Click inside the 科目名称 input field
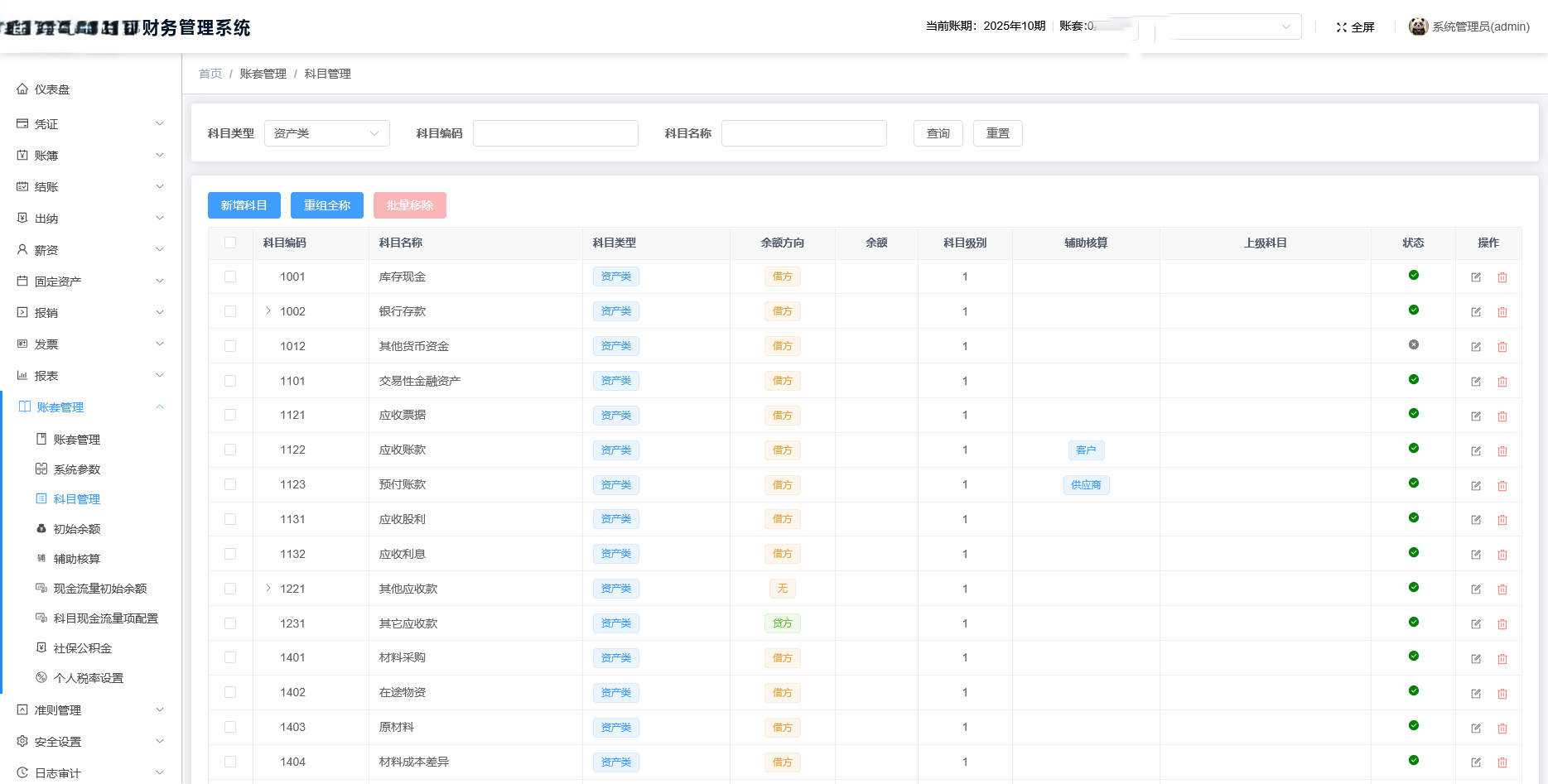 (803, 132)
